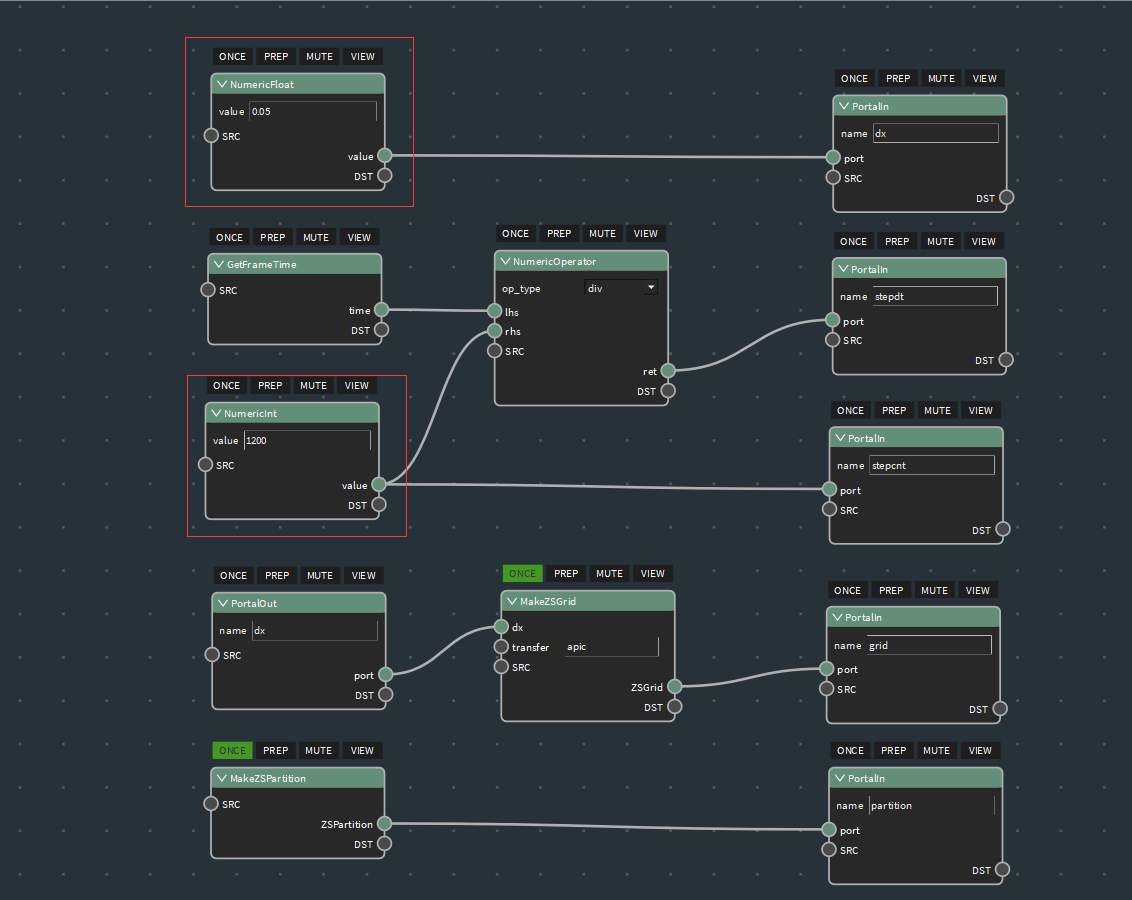Click the DST output socket of NumericFloat

pyautogui.click(x=385, y=175)
